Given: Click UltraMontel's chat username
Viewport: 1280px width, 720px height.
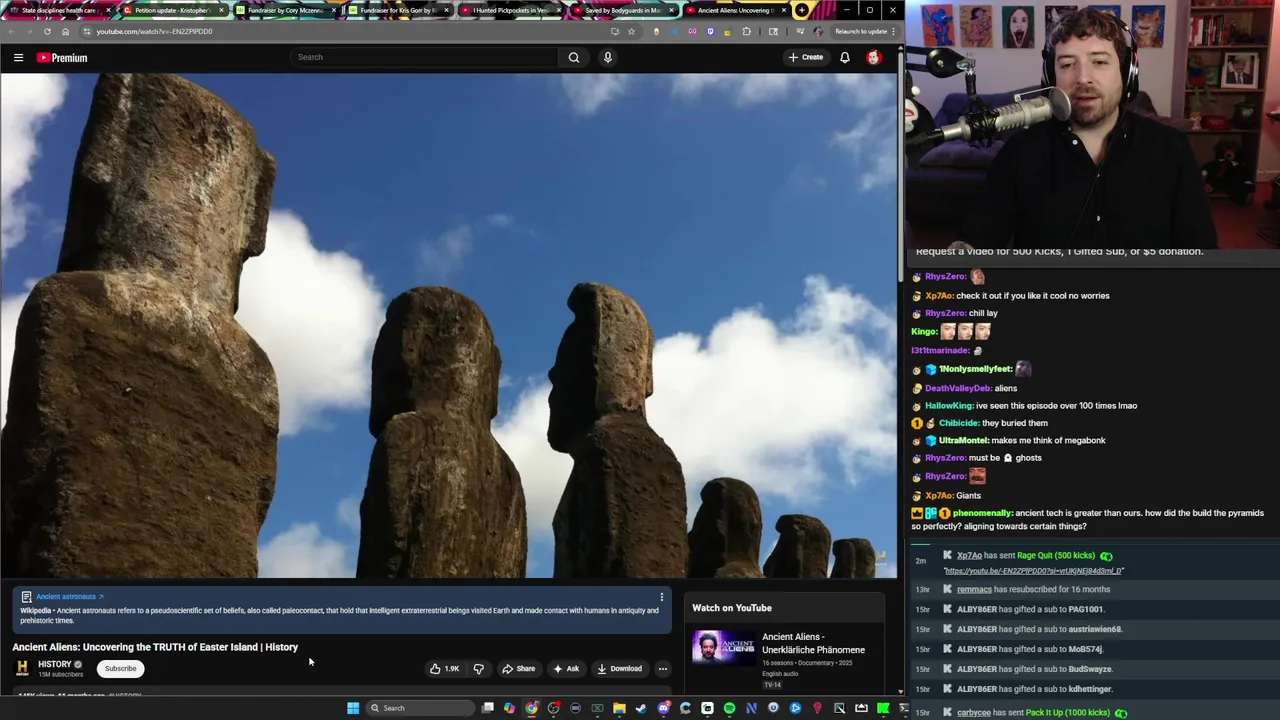Looking at the screenshot, I should (x=964, y=441).
